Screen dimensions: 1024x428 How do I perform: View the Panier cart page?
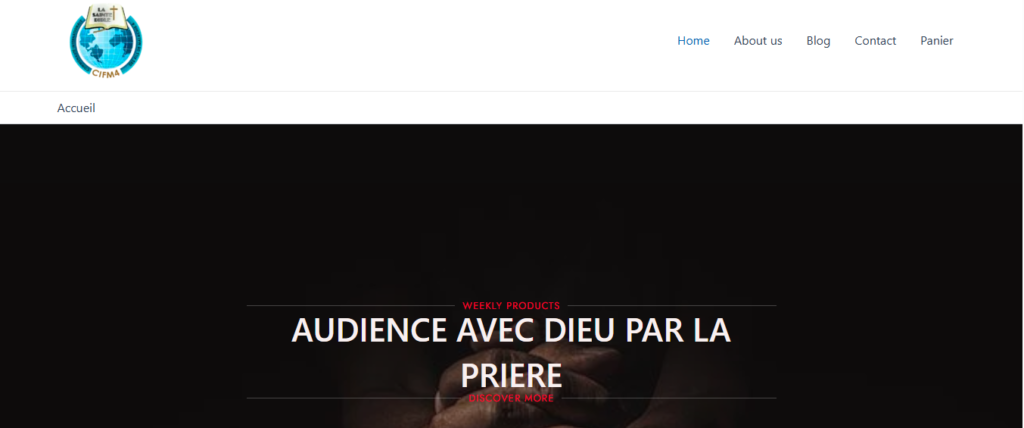click(936, 41)
